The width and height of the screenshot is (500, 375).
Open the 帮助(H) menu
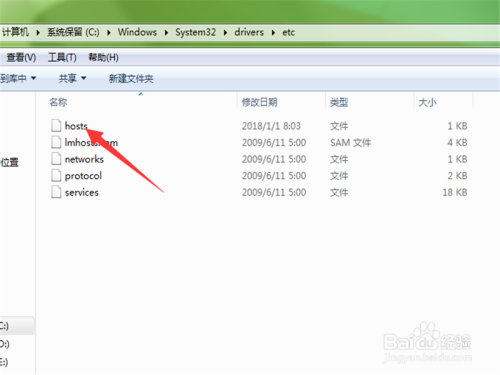click(x=103, y=58)
